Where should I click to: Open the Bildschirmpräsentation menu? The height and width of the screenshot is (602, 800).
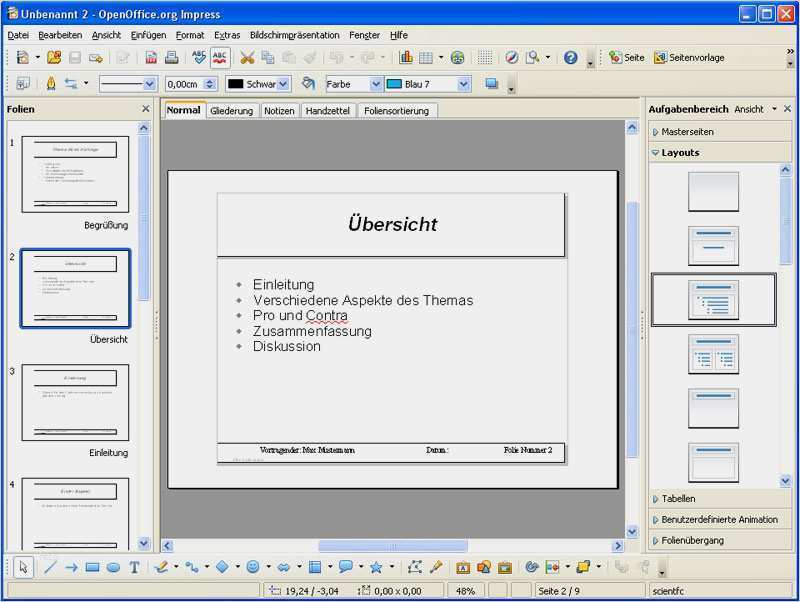click(x=289, y=34)
